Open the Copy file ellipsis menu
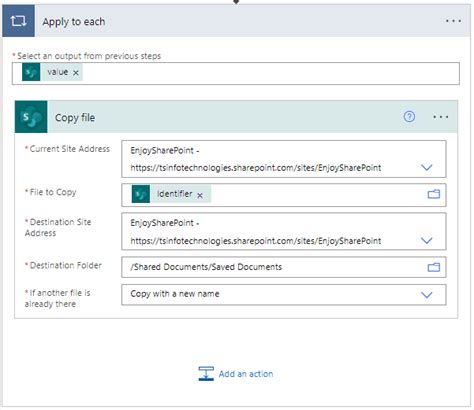Viewport: 474px width, 410px height. coord(440,117)
